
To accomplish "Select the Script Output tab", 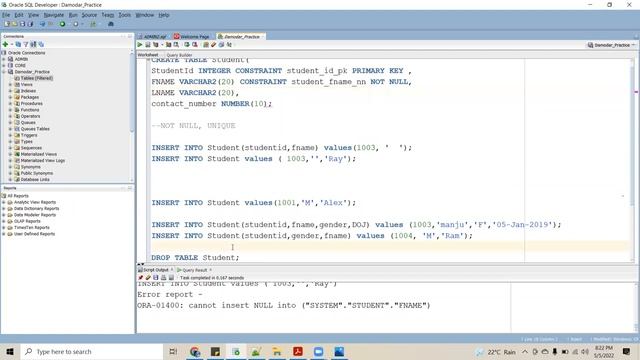I will click(156, 270).
